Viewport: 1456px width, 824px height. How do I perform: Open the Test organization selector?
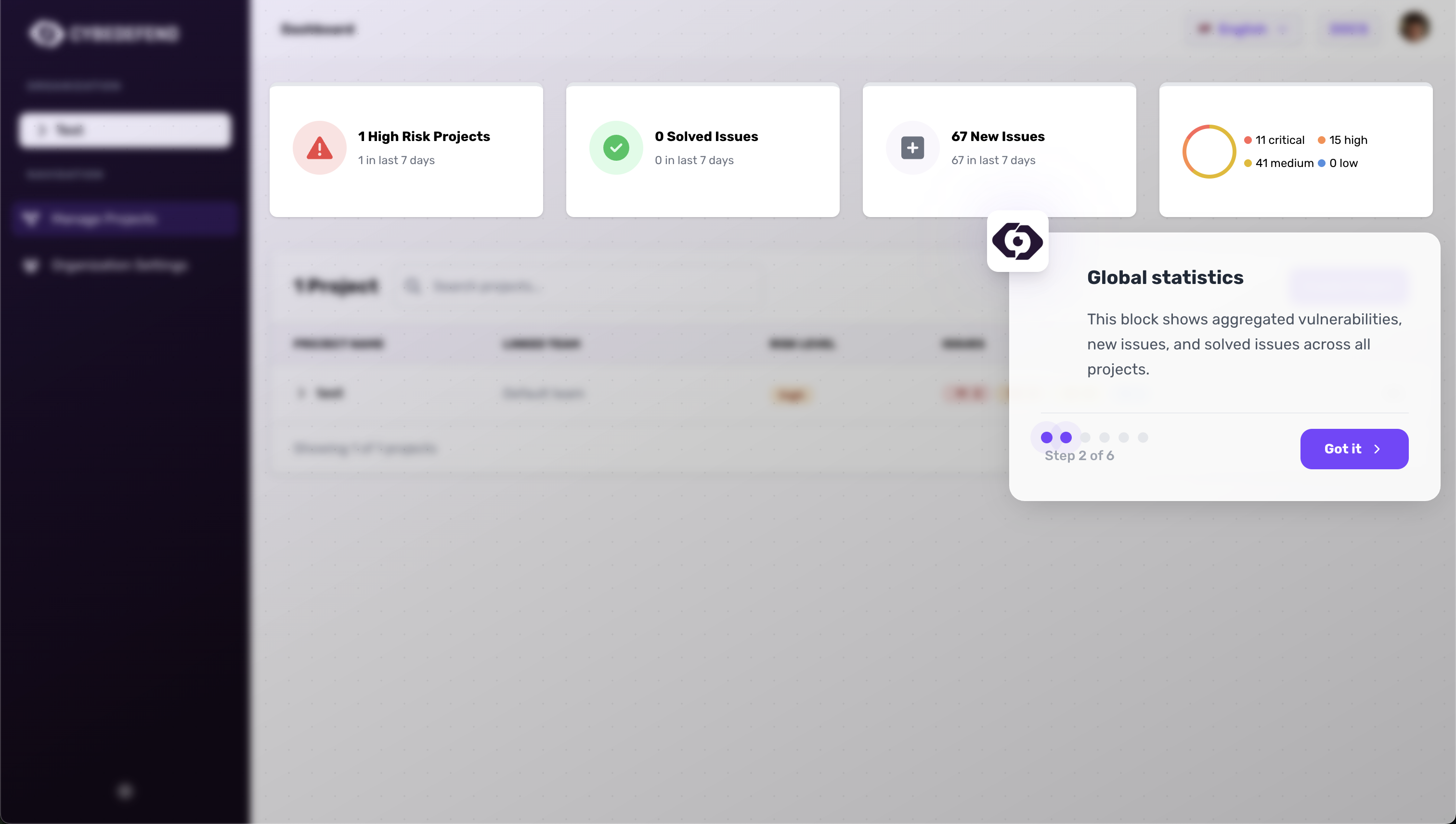125,130
